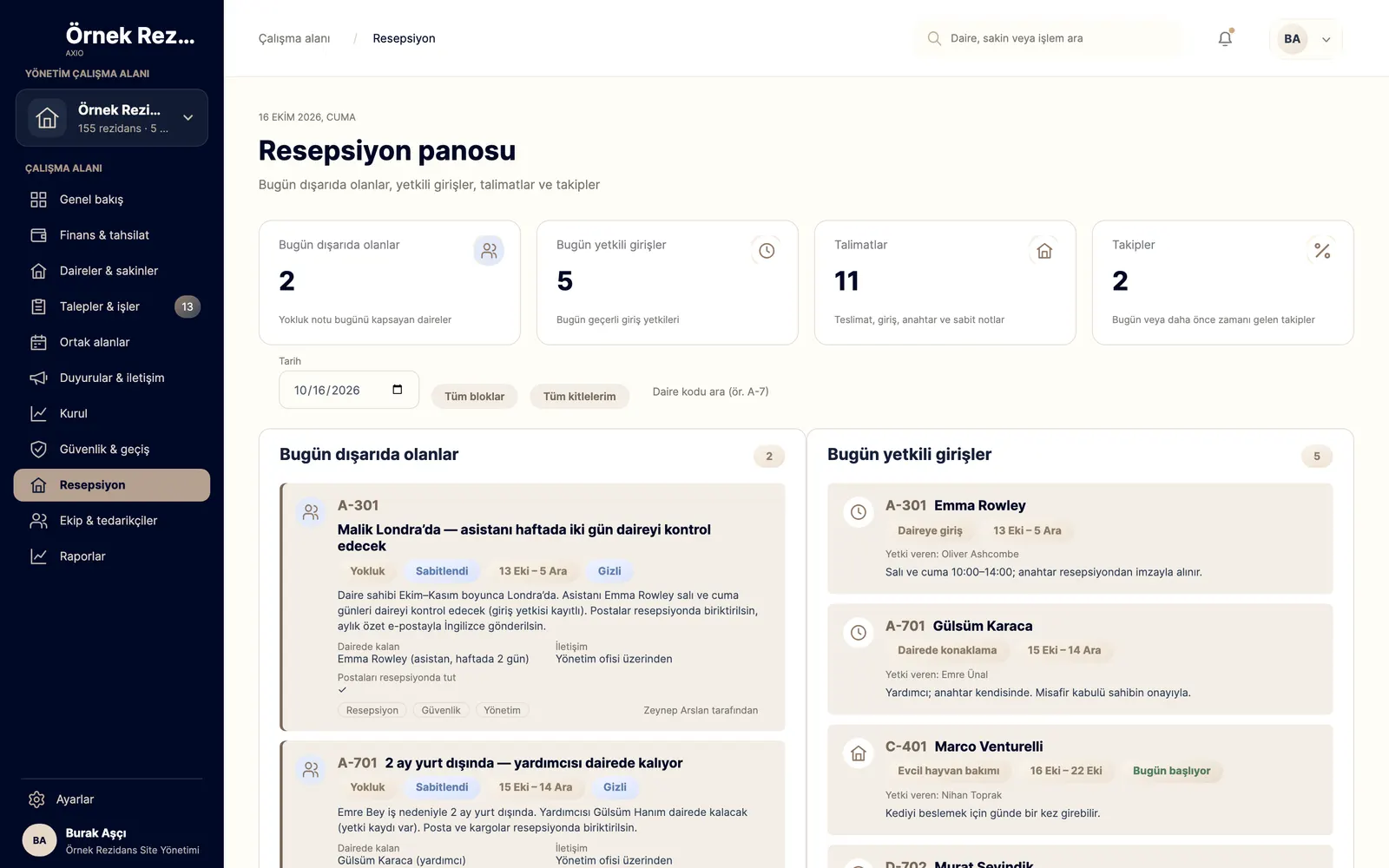Image resolution: width=1389 pixels, height=868 pixels.
Task: Click the Daireye giriş tag
Action: [930, 530]
